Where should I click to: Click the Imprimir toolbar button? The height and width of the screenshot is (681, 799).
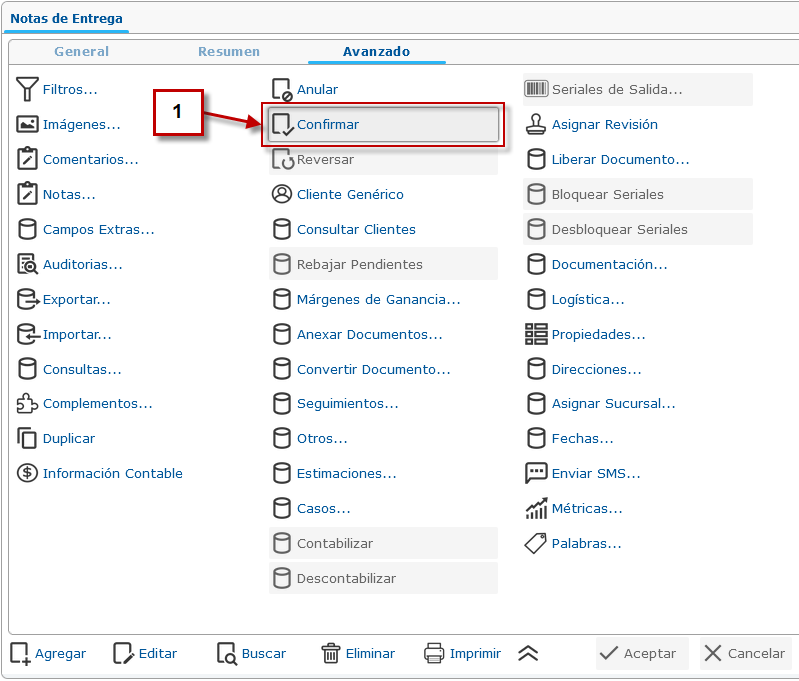pos(463,654)
